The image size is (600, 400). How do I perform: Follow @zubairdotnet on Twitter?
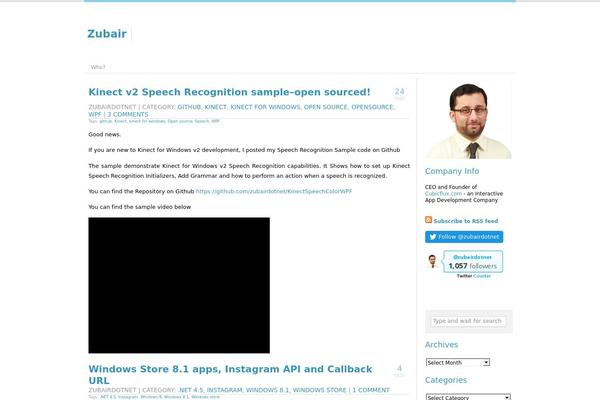pyautogui.click(x=464, y=237)
